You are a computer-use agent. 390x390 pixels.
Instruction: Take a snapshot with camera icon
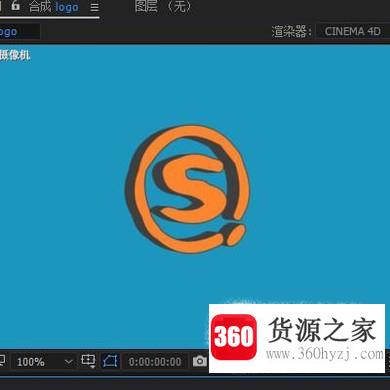point(200,361)
